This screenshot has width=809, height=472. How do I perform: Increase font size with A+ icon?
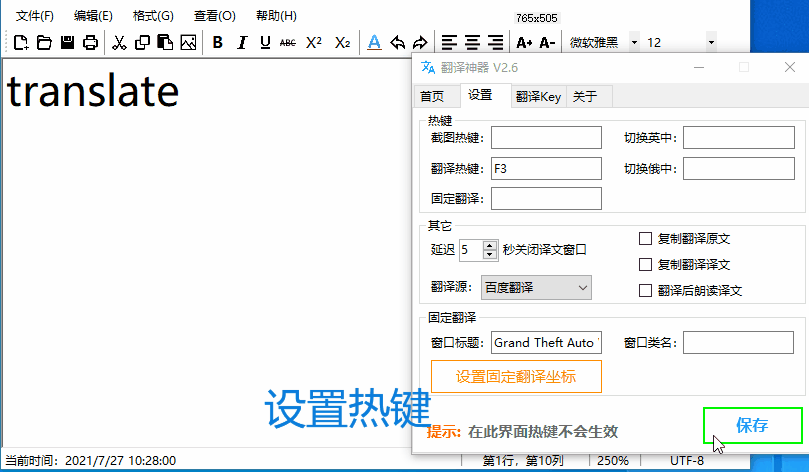524,42
